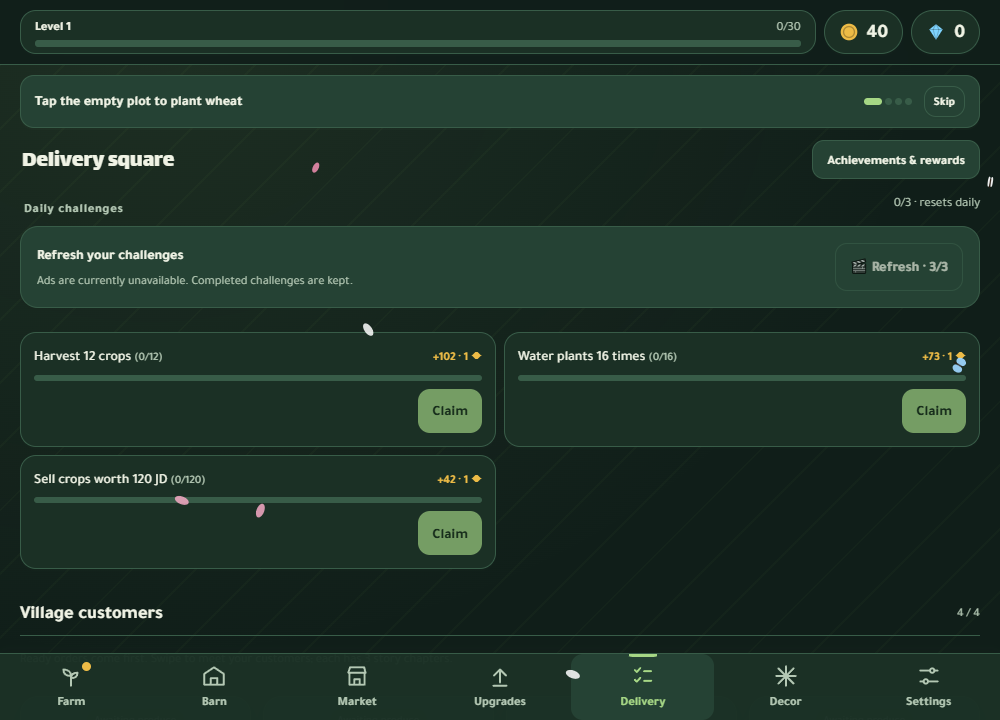Click the clapperboard ad icon on Refresh

(x=859, y=267)
